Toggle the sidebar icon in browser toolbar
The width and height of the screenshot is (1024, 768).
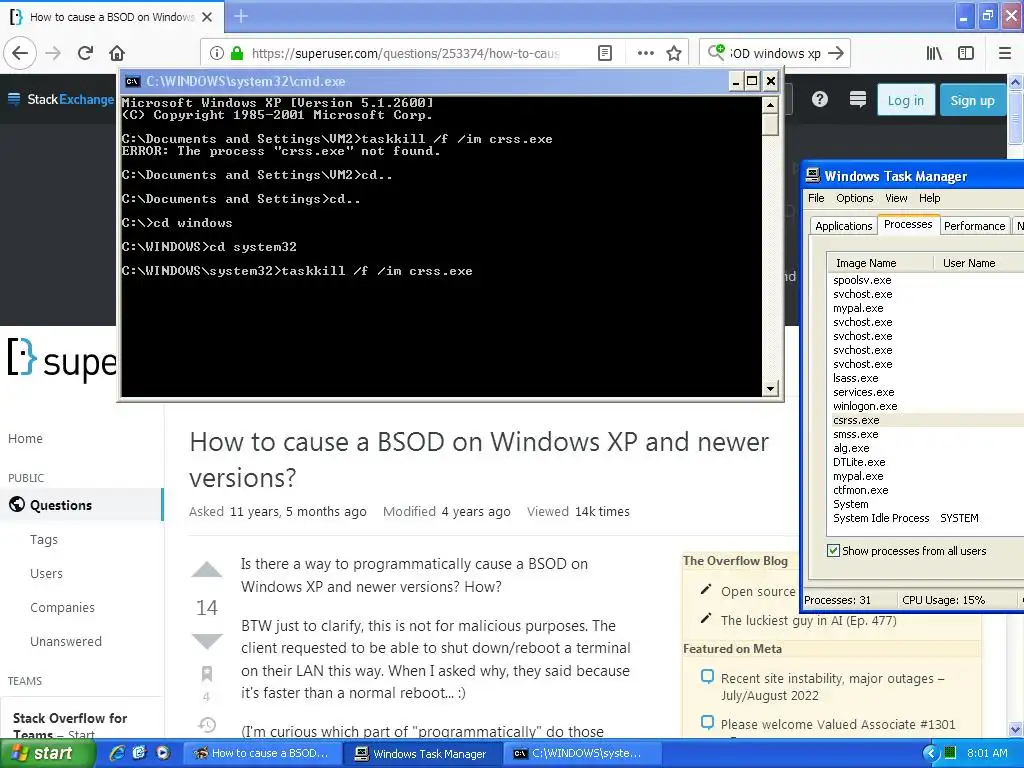(x=965, y=53)
